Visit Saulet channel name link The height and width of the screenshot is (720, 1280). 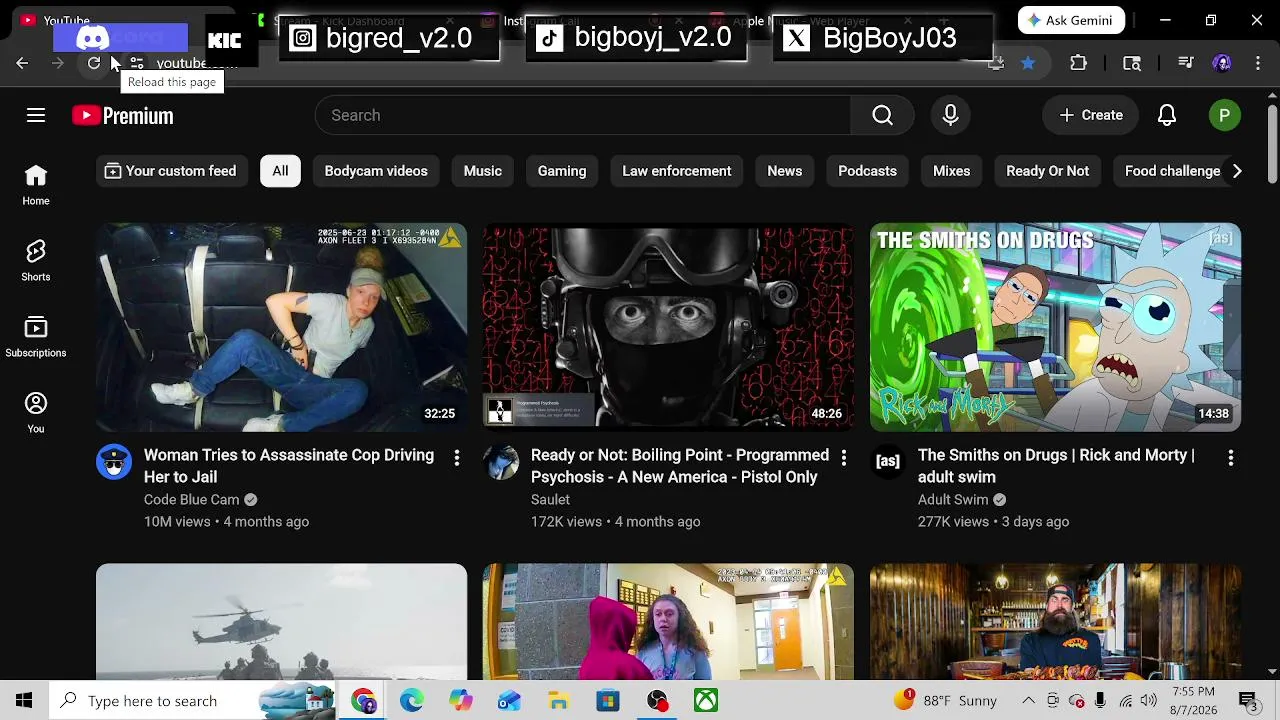coord(550,500)
